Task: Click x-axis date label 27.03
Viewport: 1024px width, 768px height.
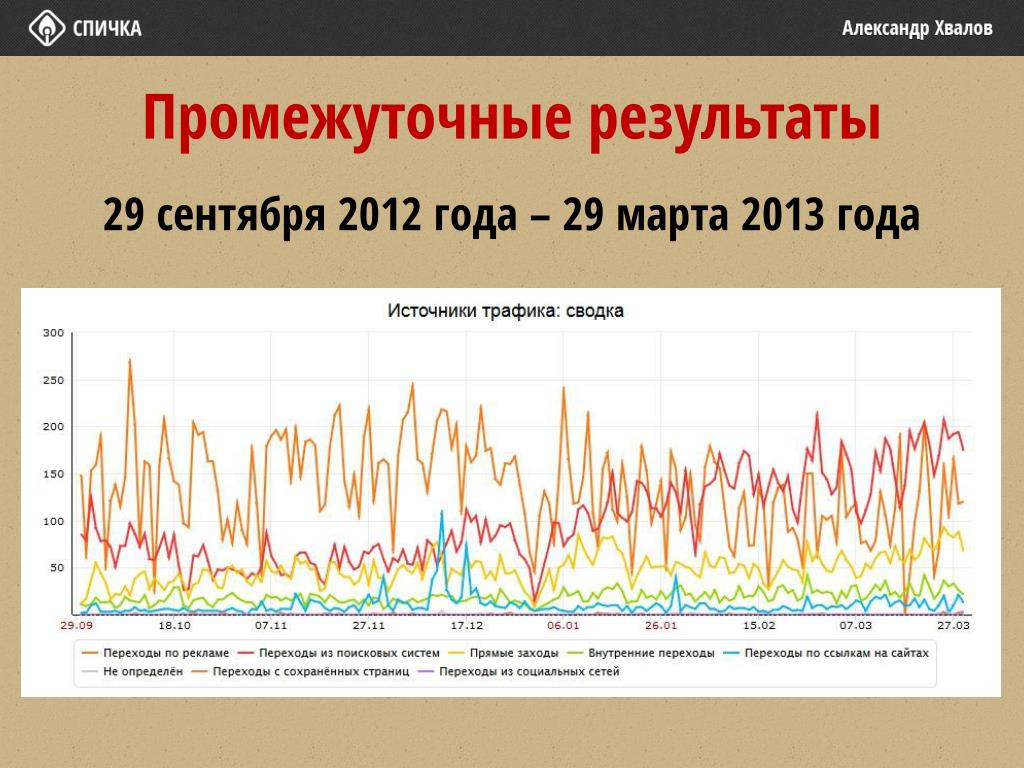Action: (x=953, y=626)
